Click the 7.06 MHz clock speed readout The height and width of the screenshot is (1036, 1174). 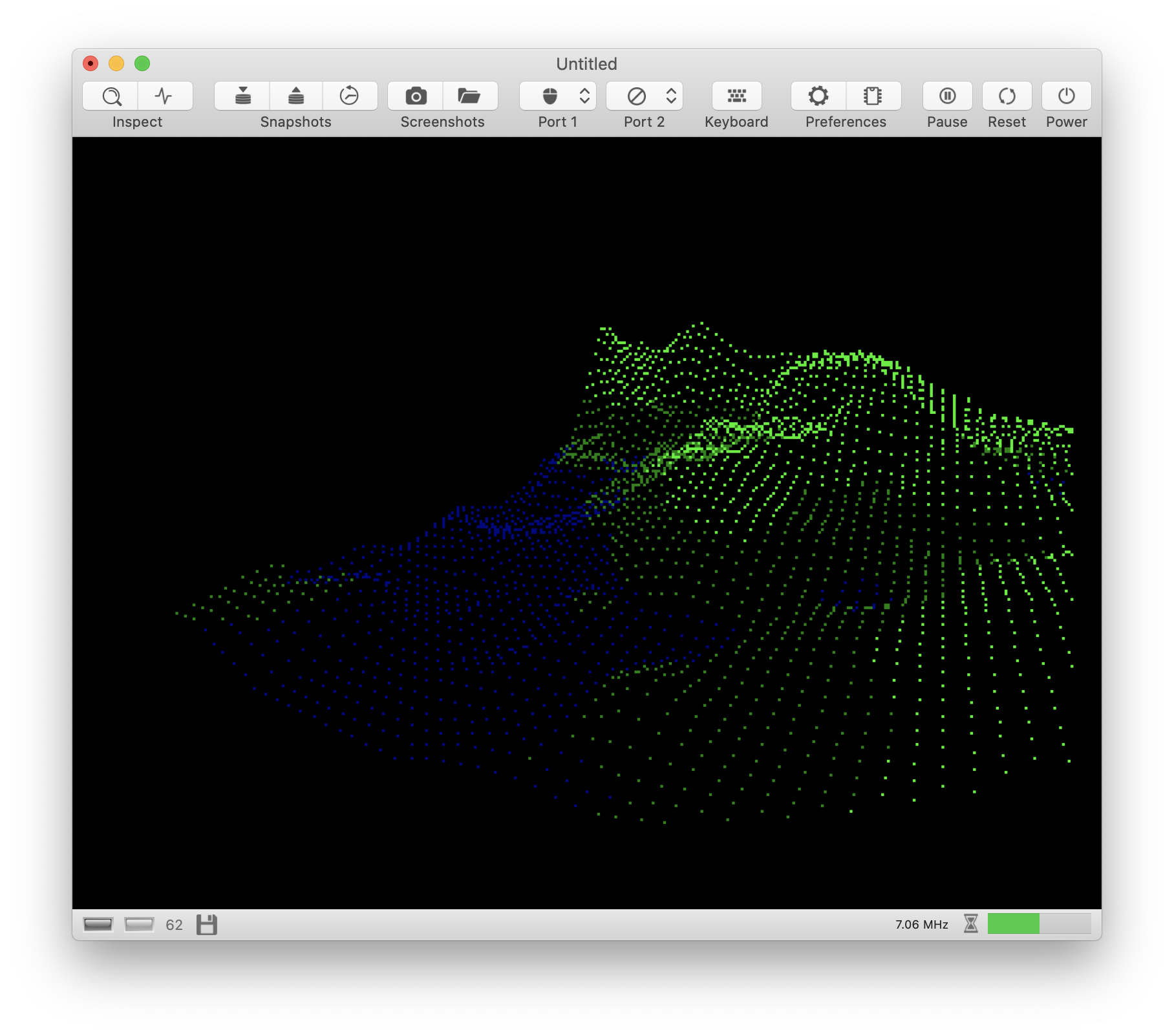coord(921,925)
